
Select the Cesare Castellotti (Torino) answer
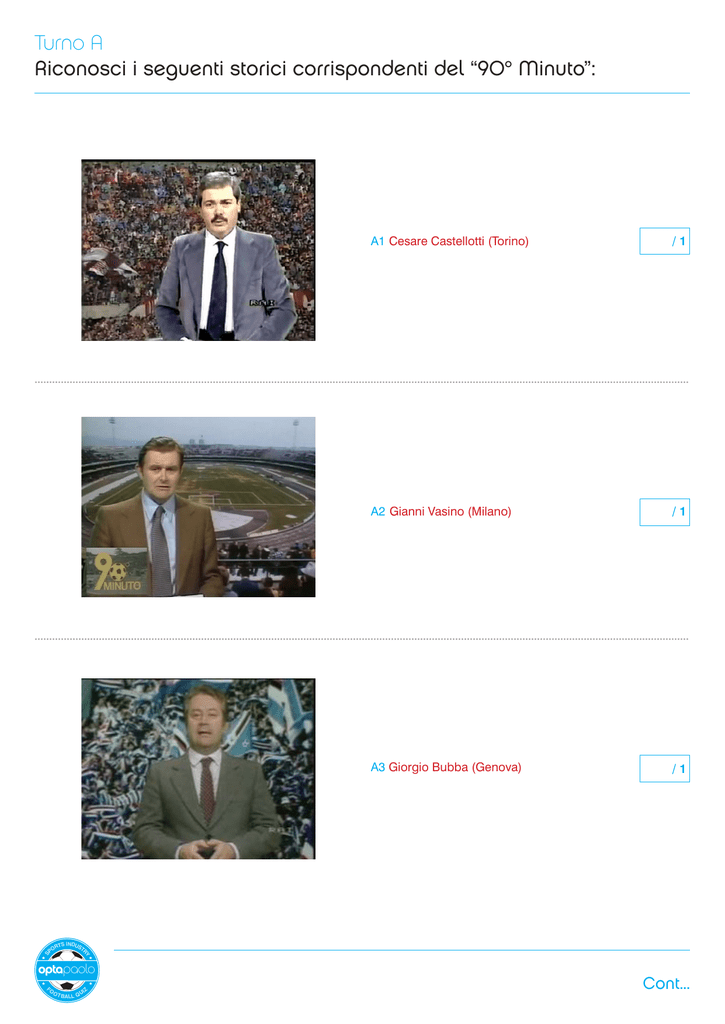(459, 241)
